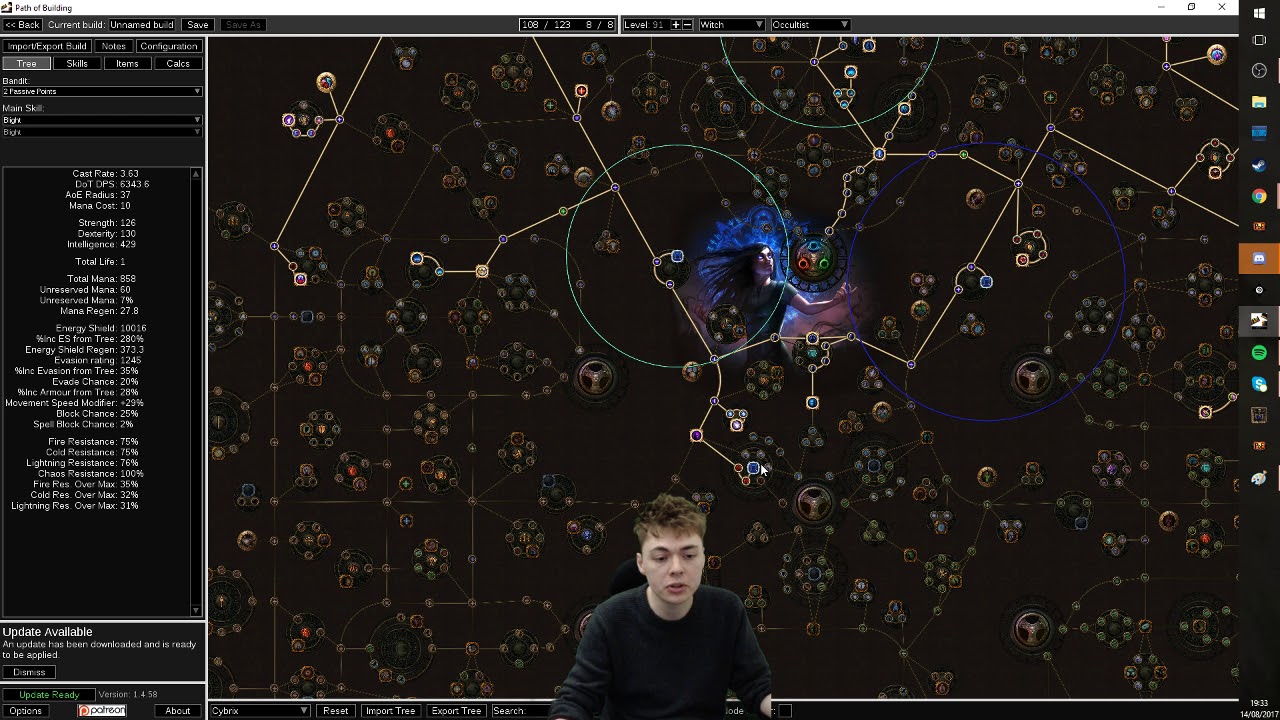Screen dimensions: 1280x720
Task: Open Google Chrome from the taskbar
Action: 1259,196
